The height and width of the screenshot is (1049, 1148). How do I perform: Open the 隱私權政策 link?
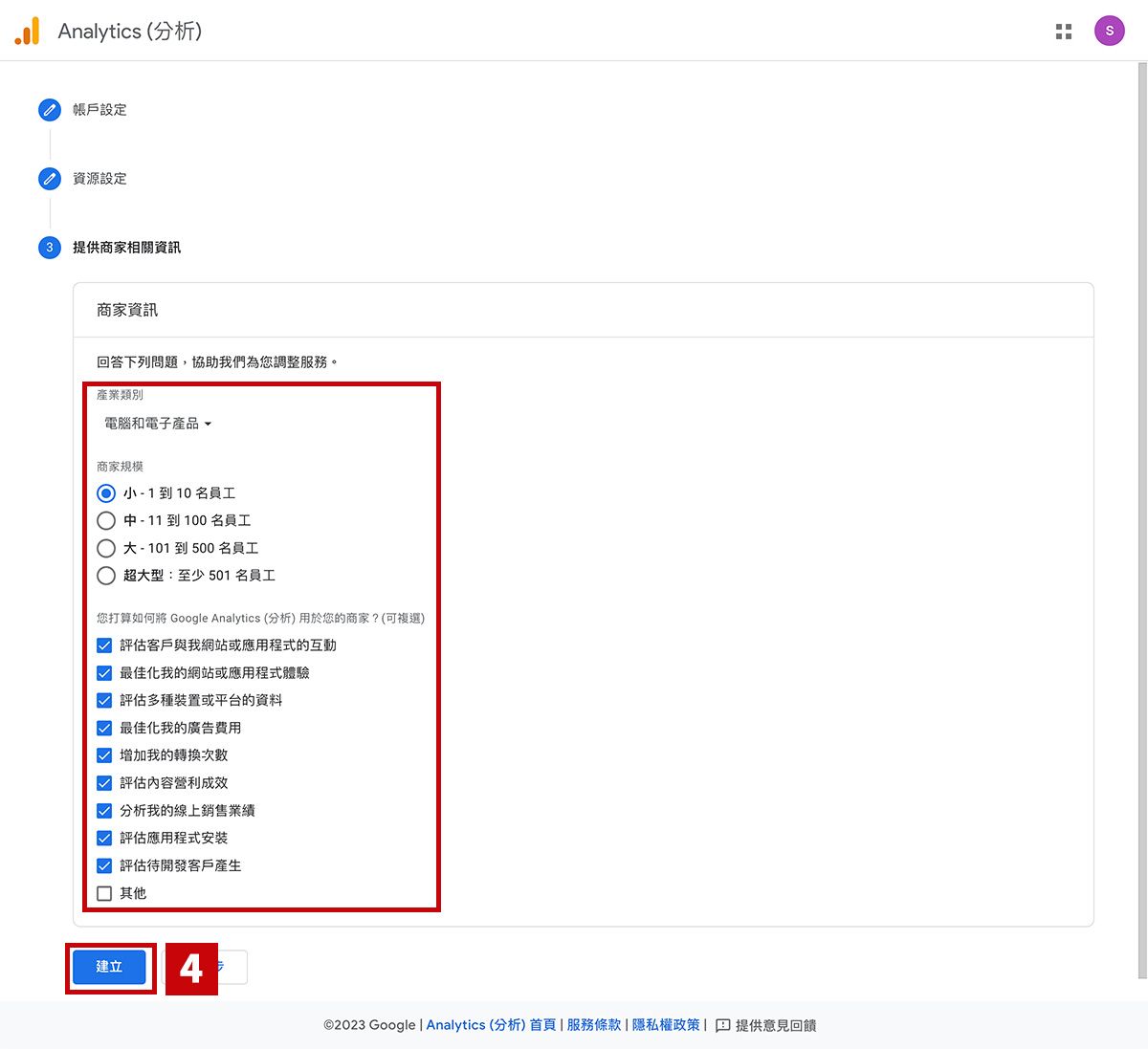pyautogui.click(x=666, y=1025)
